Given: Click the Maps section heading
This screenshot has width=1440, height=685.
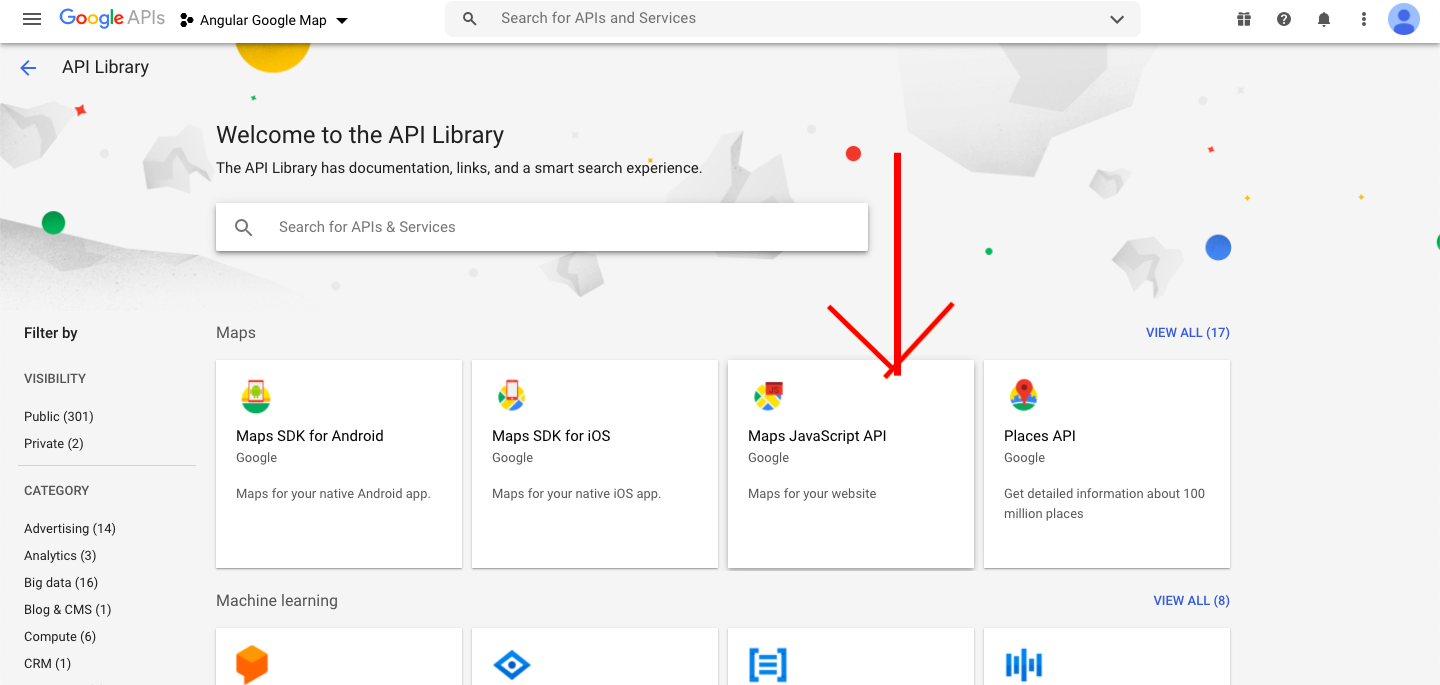Looking at the screenshot, I should (x=236, y=333).
